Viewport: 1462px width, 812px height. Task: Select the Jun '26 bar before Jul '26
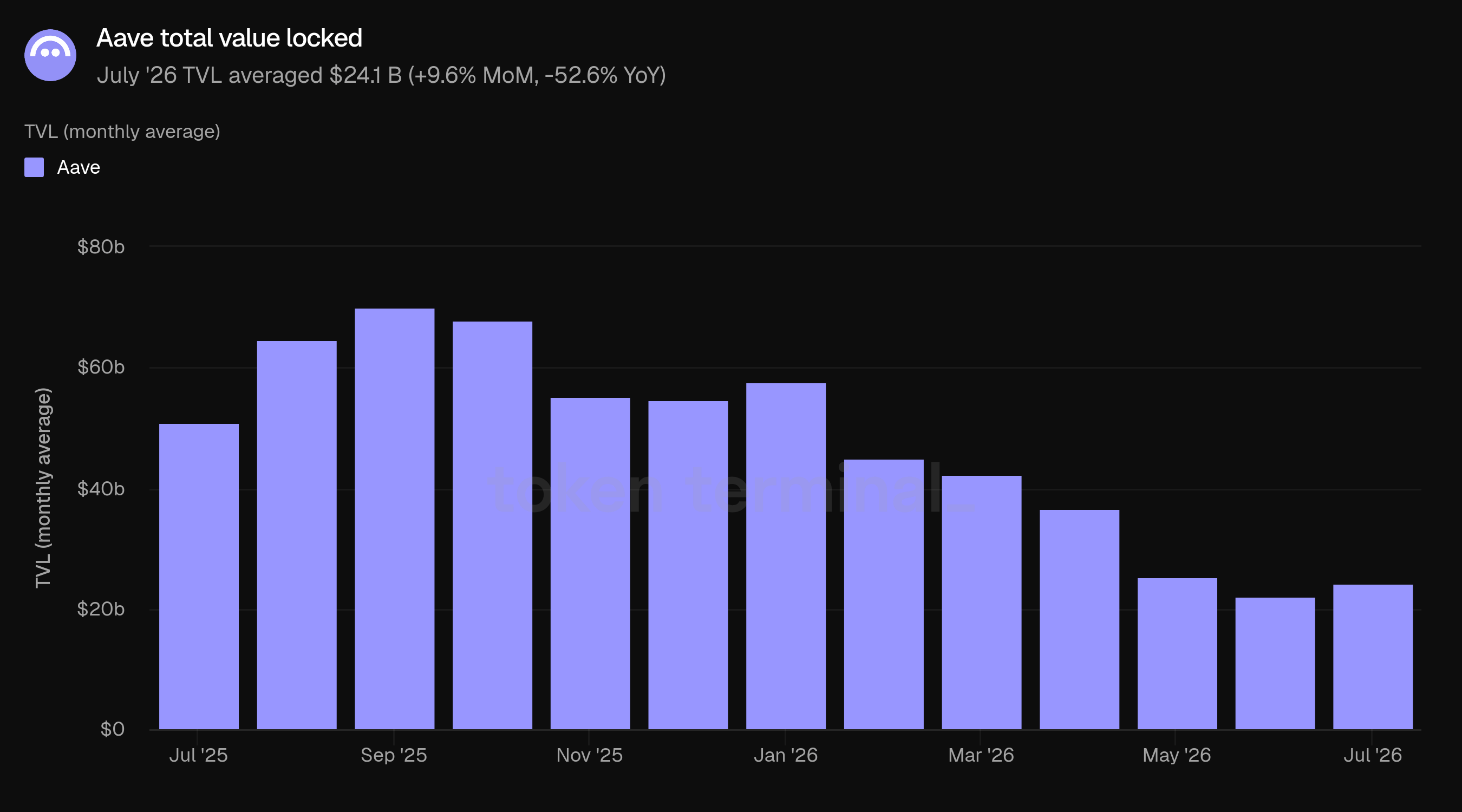[x=1275, y=663]
